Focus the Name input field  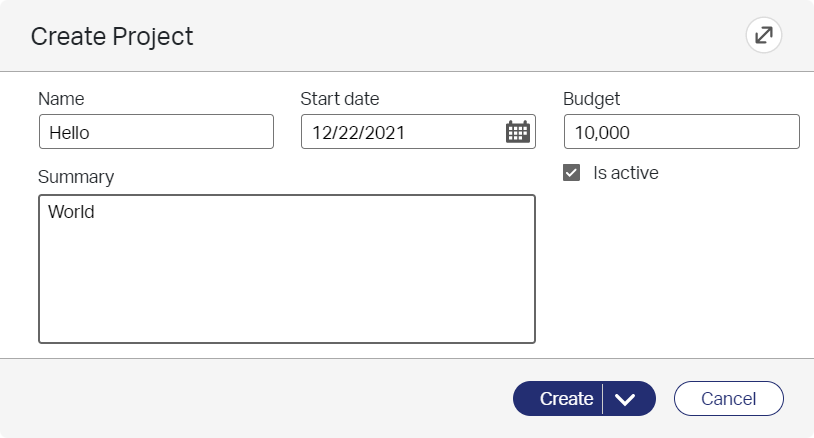tap(156, 132)
